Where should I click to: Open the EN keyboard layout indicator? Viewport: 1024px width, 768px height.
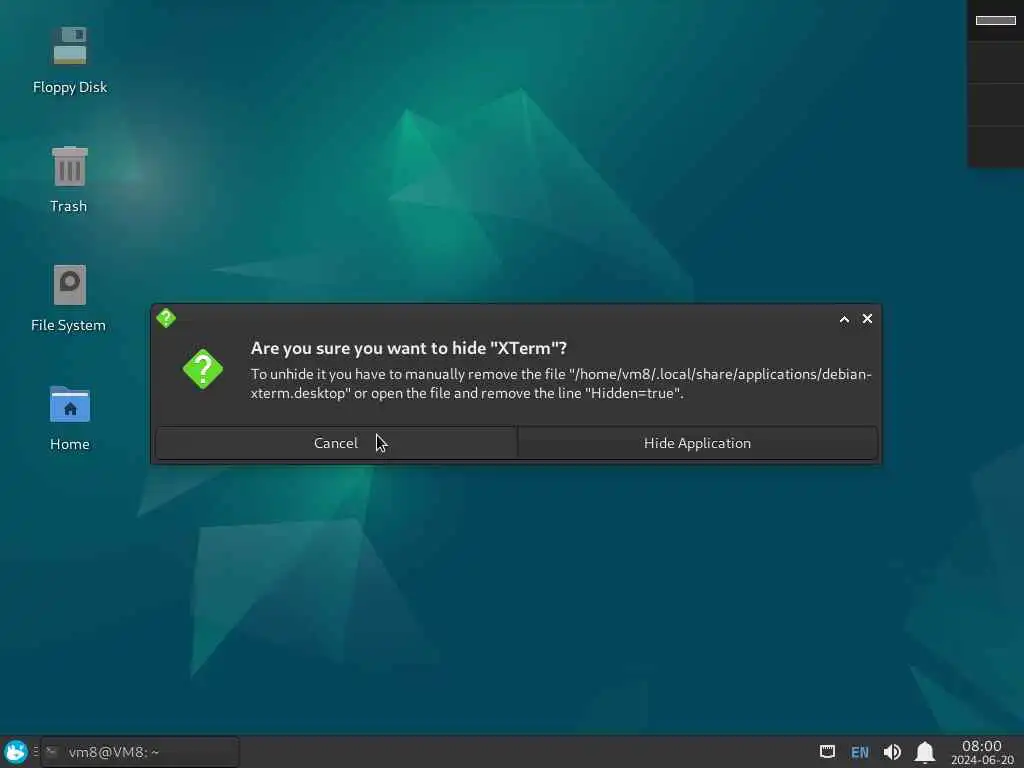pos(859,752)
